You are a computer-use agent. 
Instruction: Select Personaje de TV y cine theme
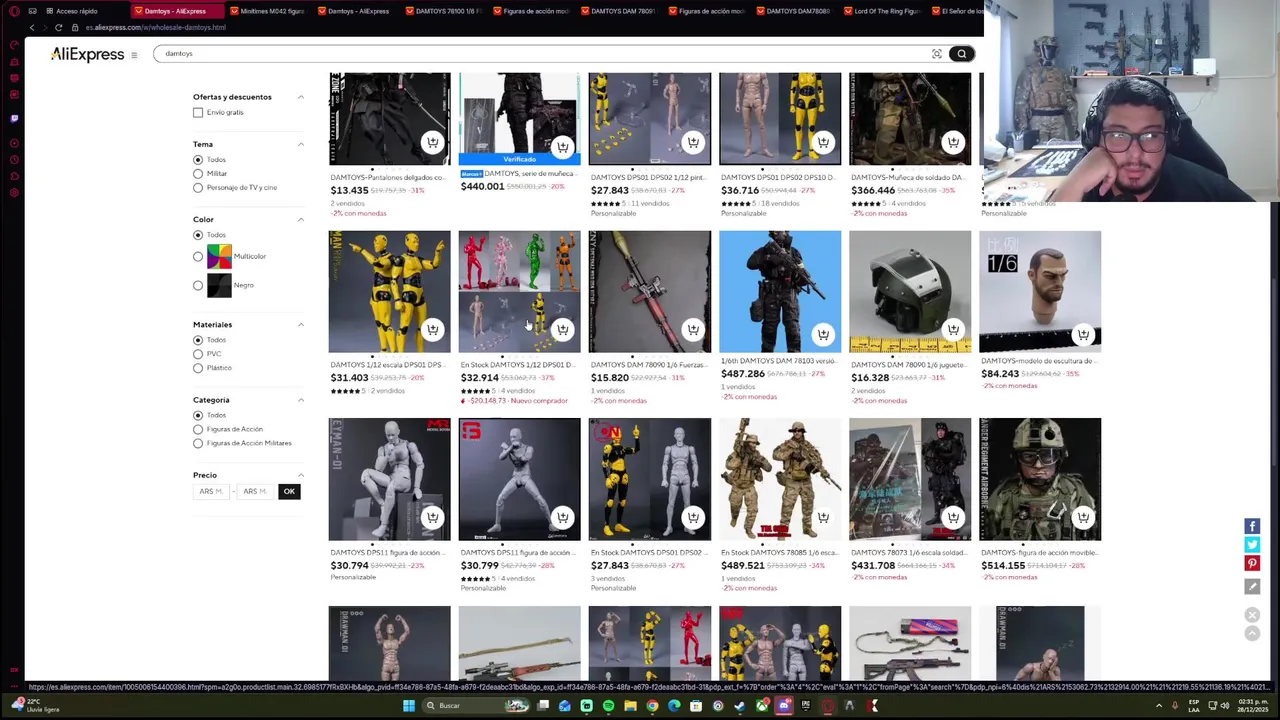coord(198,188)
